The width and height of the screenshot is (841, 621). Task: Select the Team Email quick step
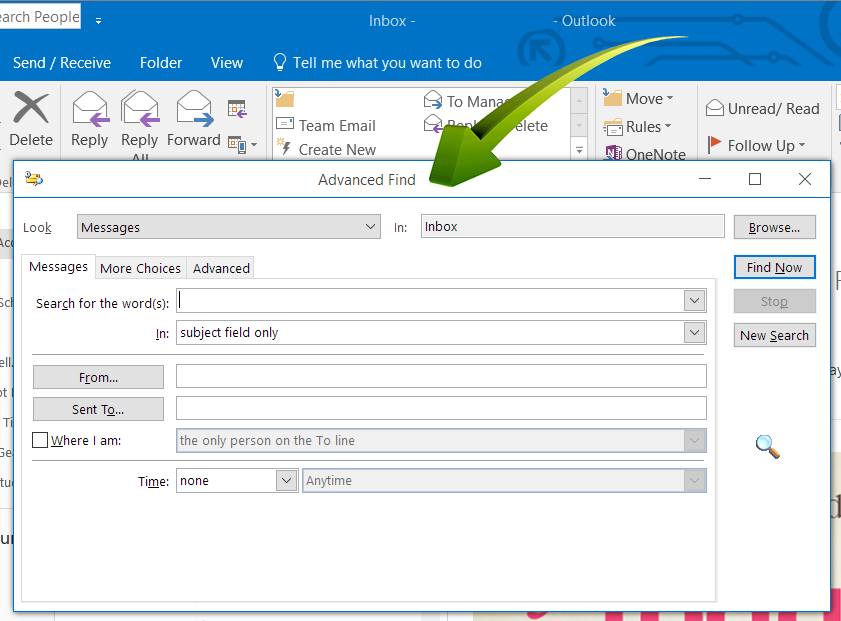coord(326,125)
